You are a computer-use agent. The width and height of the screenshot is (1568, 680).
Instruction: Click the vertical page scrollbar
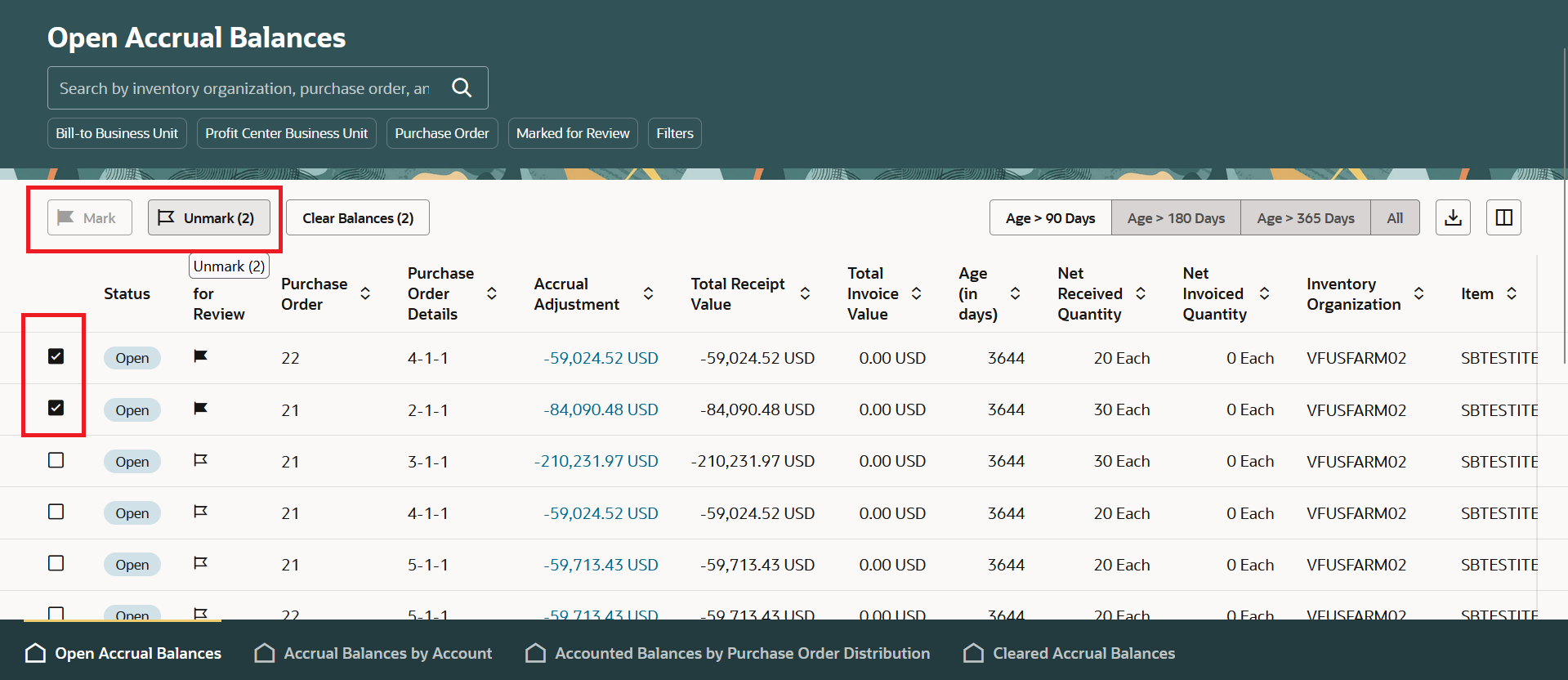pos(1564,204)
